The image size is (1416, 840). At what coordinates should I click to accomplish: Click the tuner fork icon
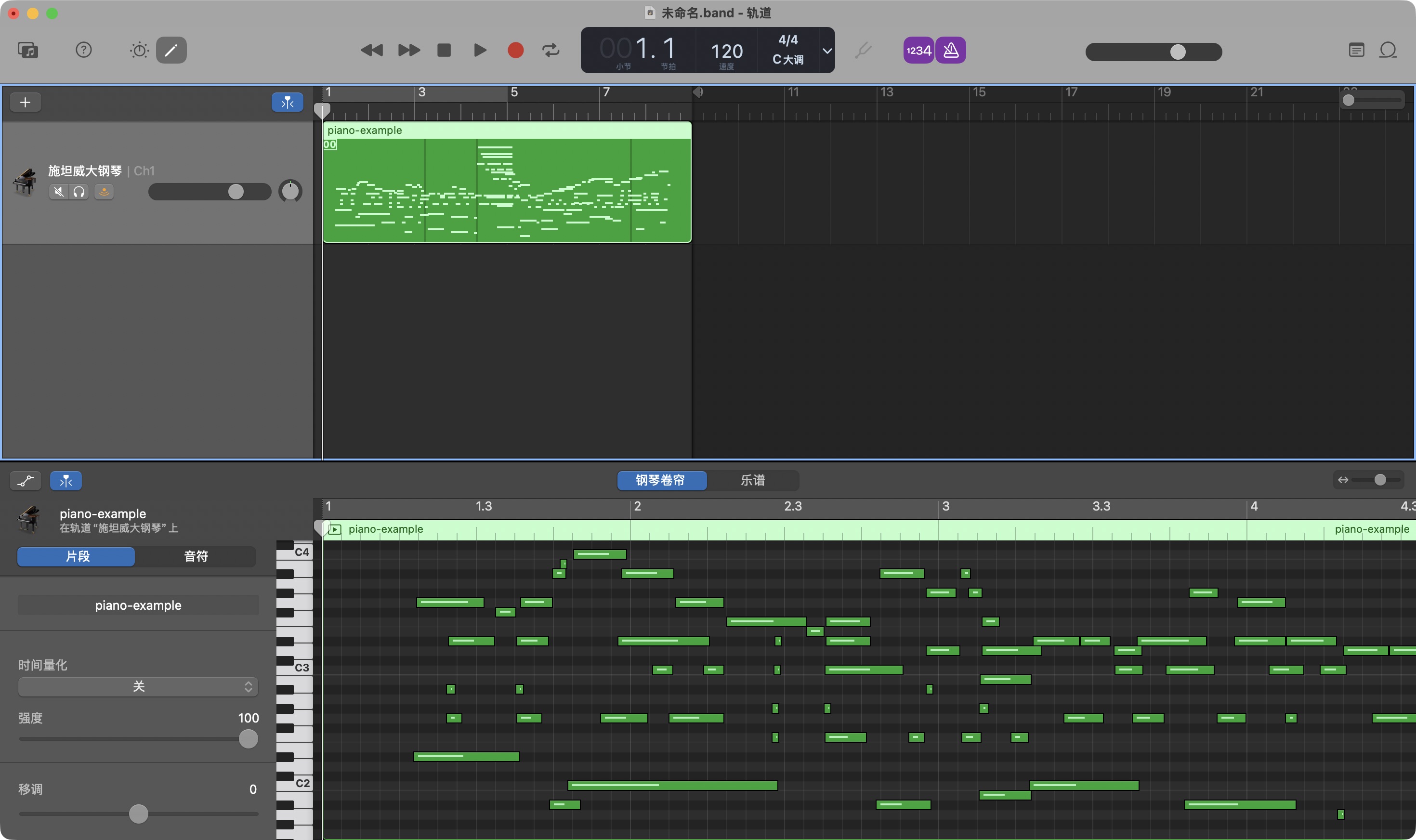[863, 51]
